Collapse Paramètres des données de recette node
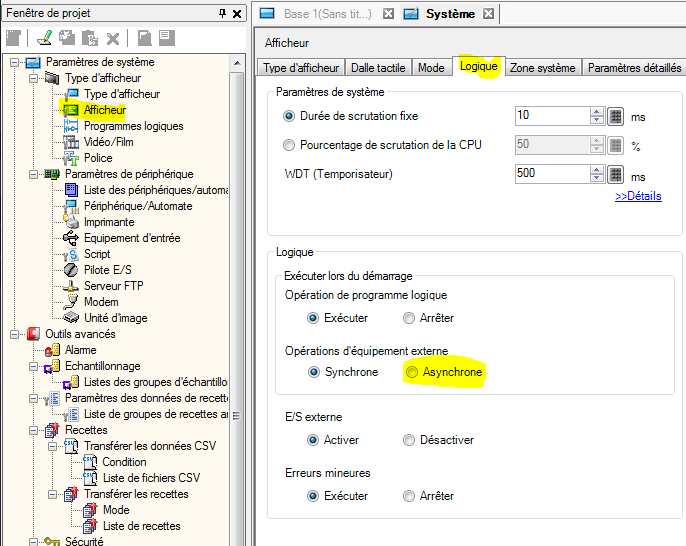 coord(33,398)
